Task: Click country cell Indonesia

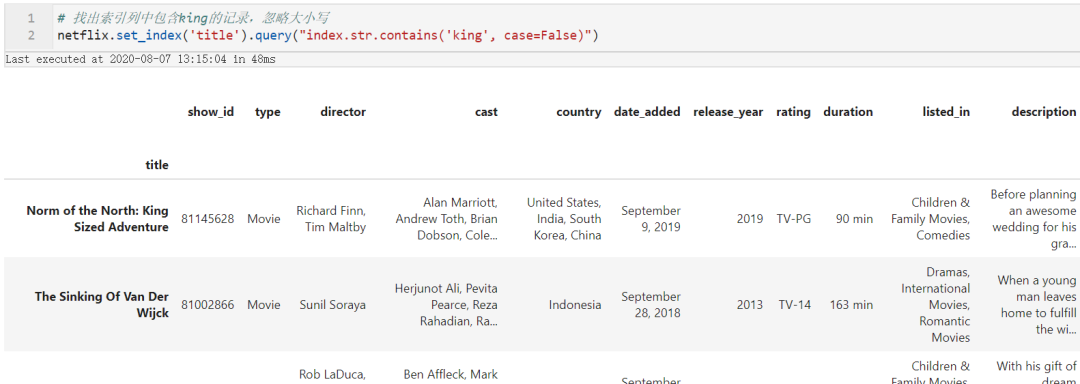Action: 575,304
